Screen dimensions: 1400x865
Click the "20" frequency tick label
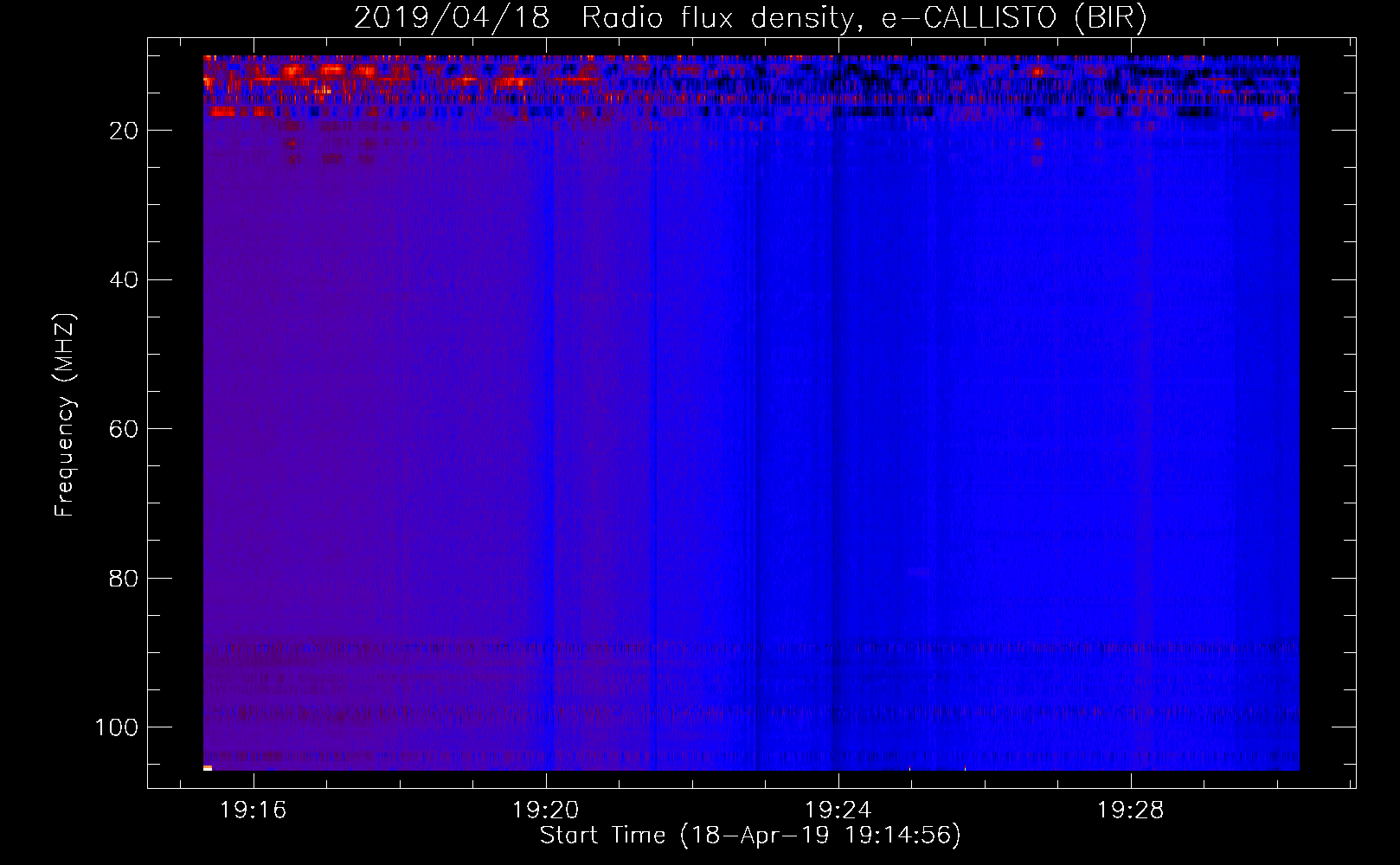pyautogui.click(x=125, y=131)
